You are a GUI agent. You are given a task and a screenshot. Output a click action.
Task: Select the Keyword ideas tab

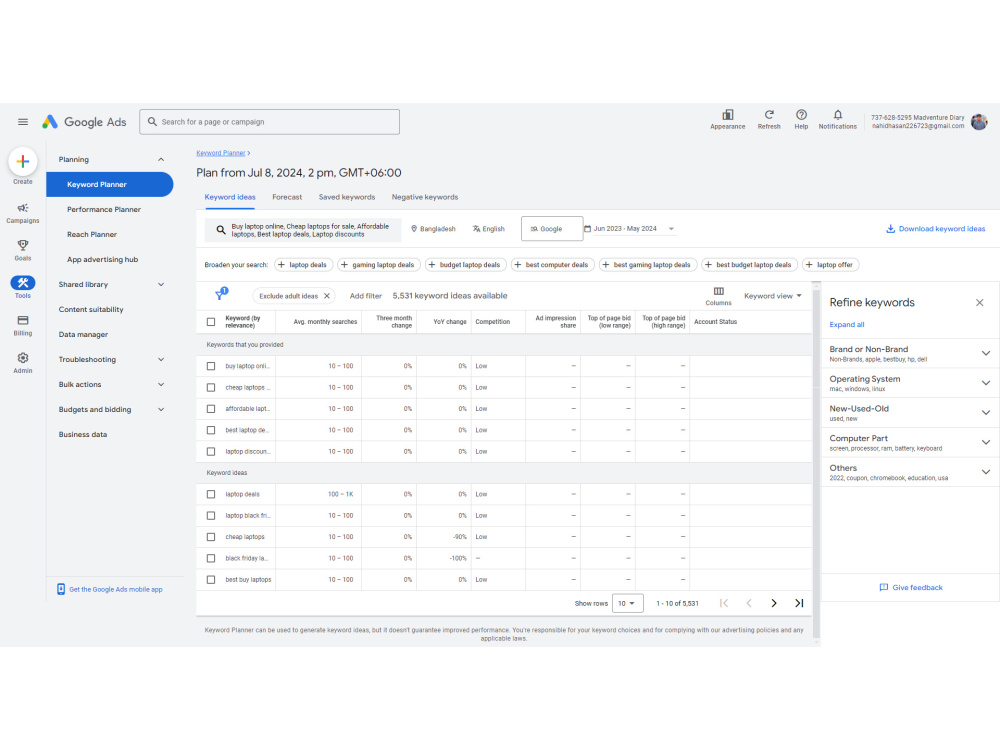[230, 197]
